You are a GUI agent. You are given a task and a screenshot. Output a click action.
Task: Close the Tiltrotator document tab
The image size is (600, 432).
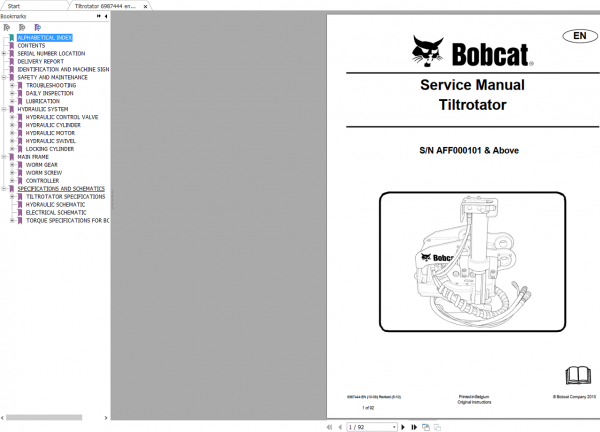click(145, 7)
